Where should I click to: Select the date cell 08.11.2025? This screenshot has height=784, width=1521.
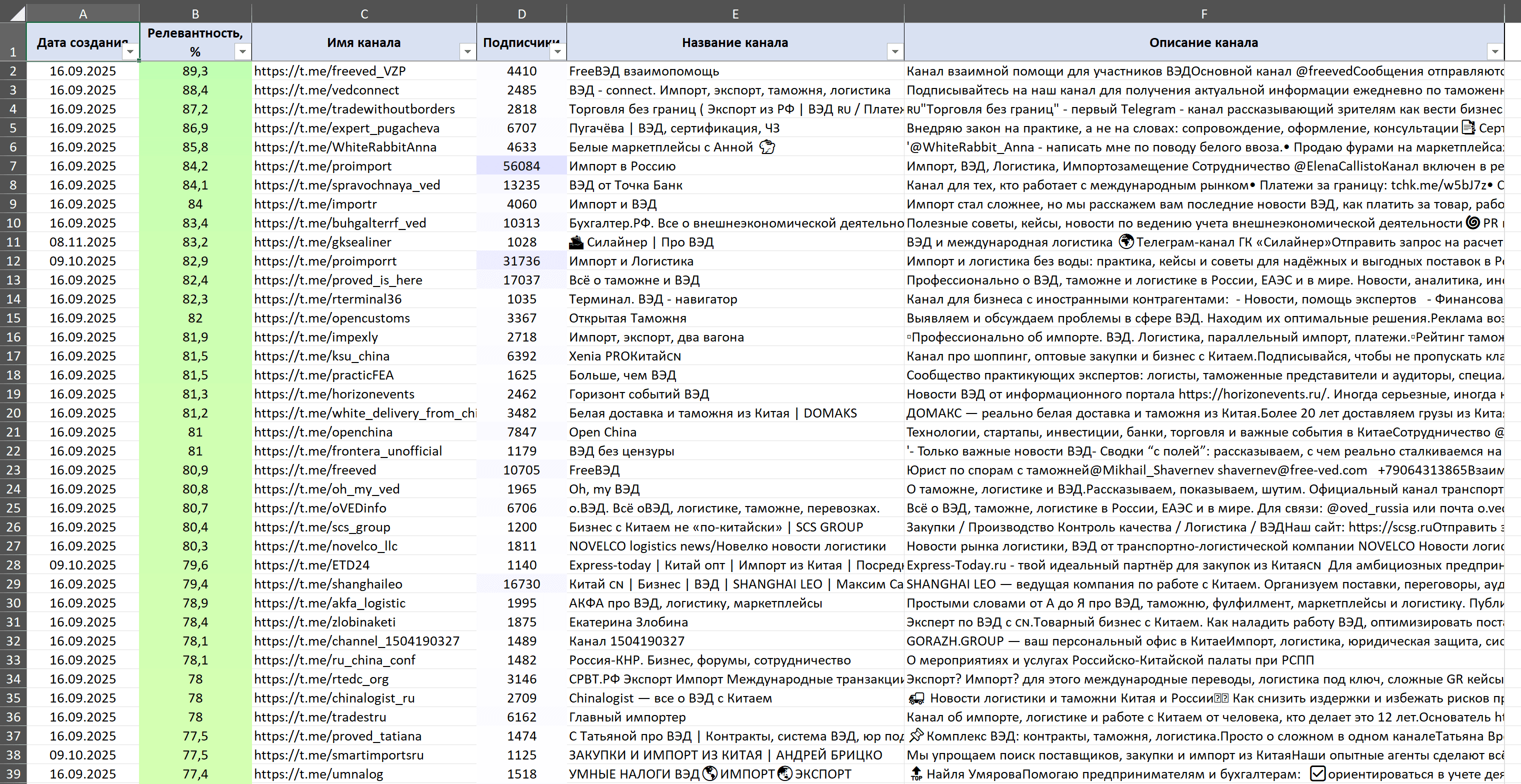pos(82,242)
